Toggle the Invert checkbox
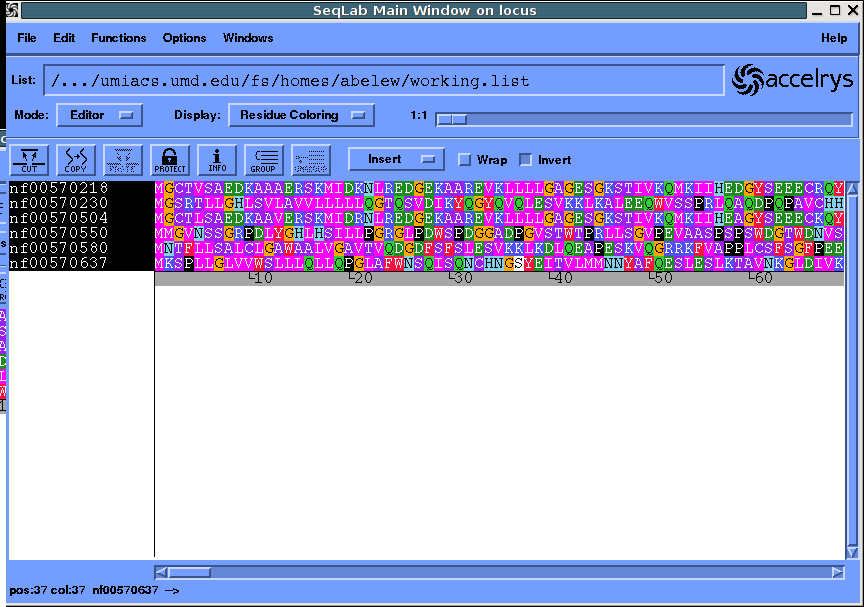The image size is (864, 607). pos(526,160)
